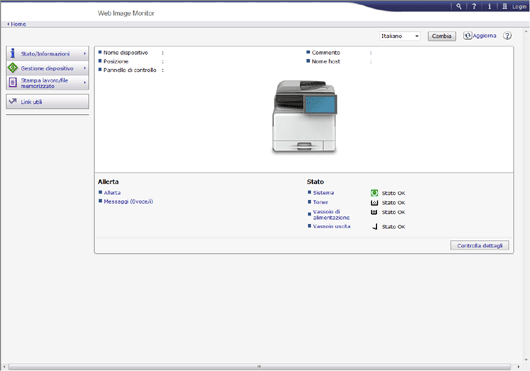The height and width of the screenshot is (371, 530).
Task: Click the scroll left arrow at the bottom
Action: [4, 367]
